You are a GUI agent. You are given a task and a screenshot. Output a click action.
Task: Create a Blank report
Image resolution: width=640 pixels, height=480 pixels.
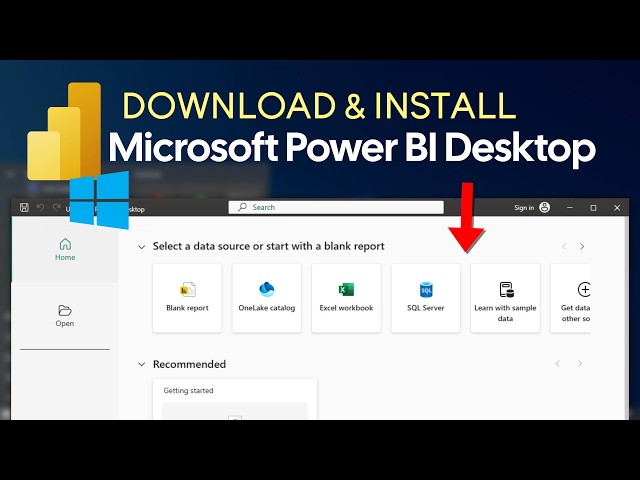click(x=187, y=298)
